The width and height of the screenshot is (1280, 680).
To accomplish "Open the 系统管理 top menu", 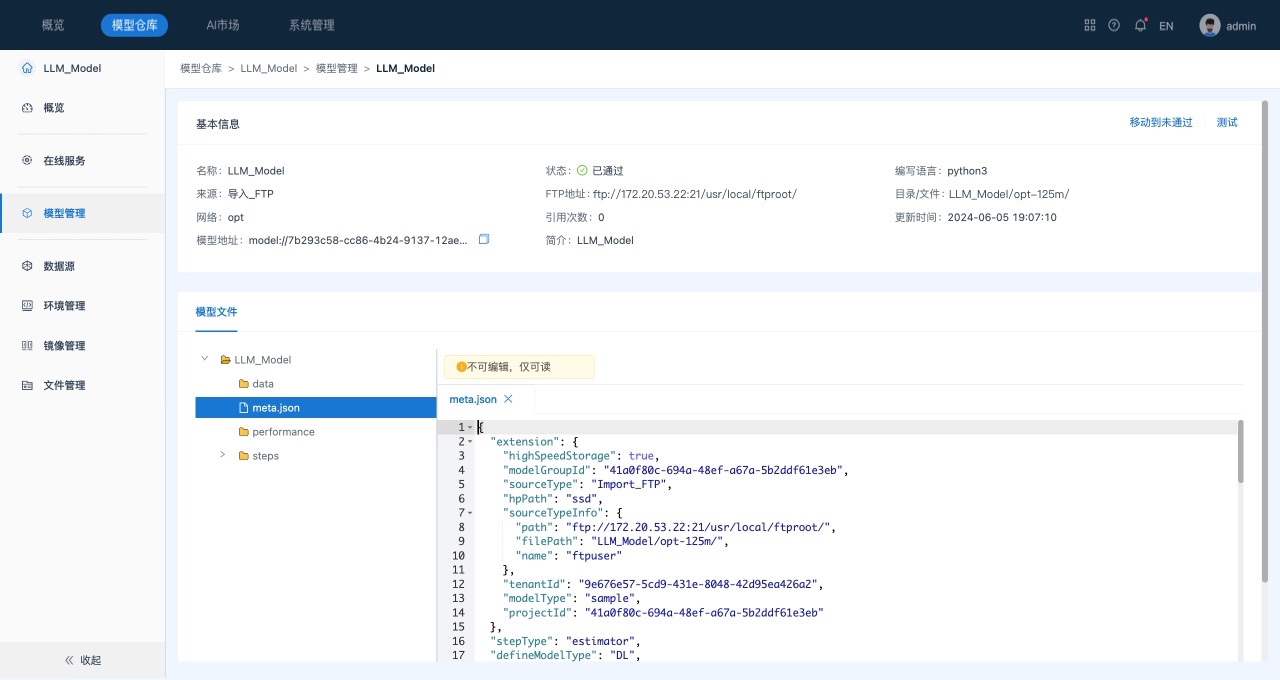I will 311,25.
